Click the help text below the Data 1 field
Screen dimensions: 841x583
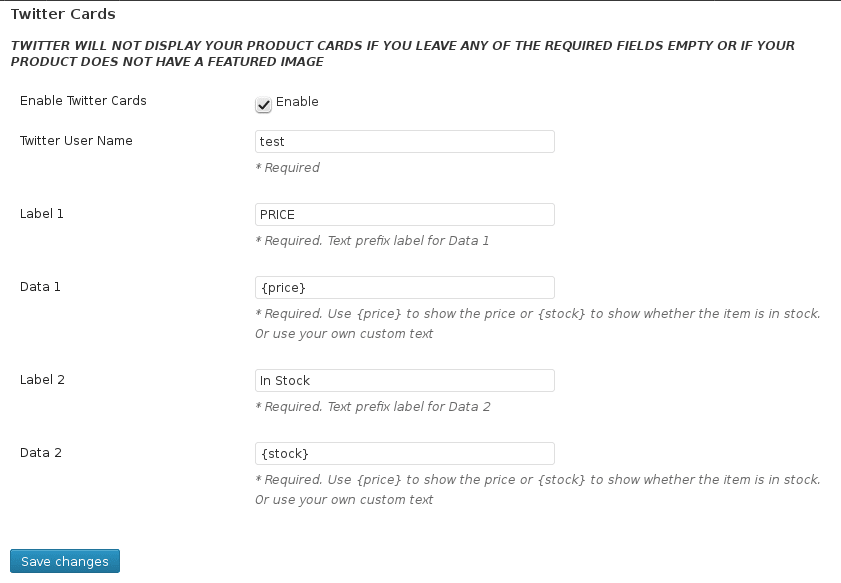[x=538, y=323]
